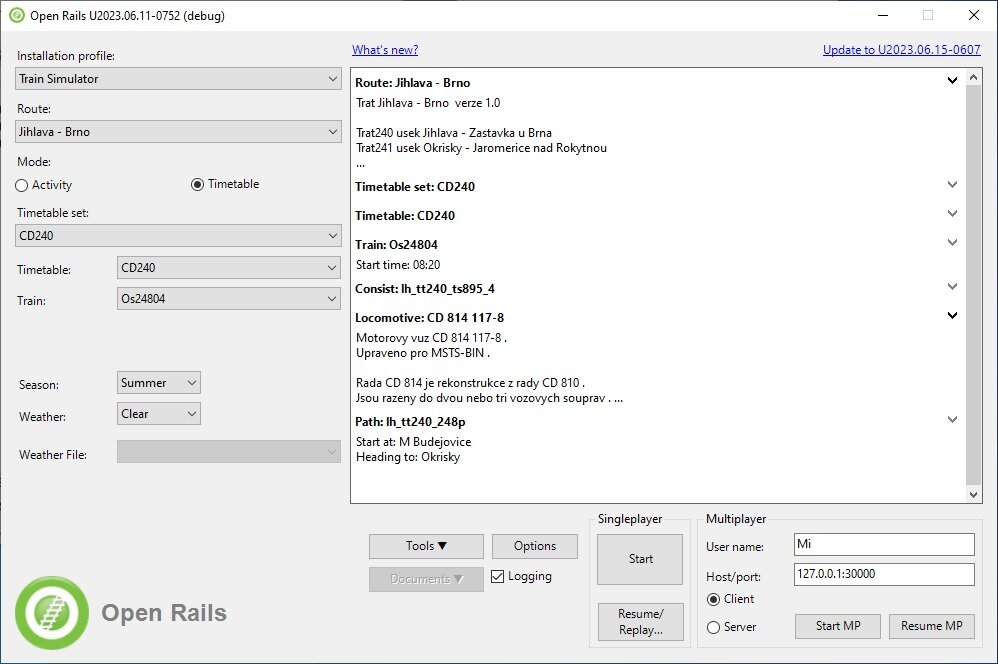Open the Options dialog
Screen dimensions: 998x664
[535, 546]
